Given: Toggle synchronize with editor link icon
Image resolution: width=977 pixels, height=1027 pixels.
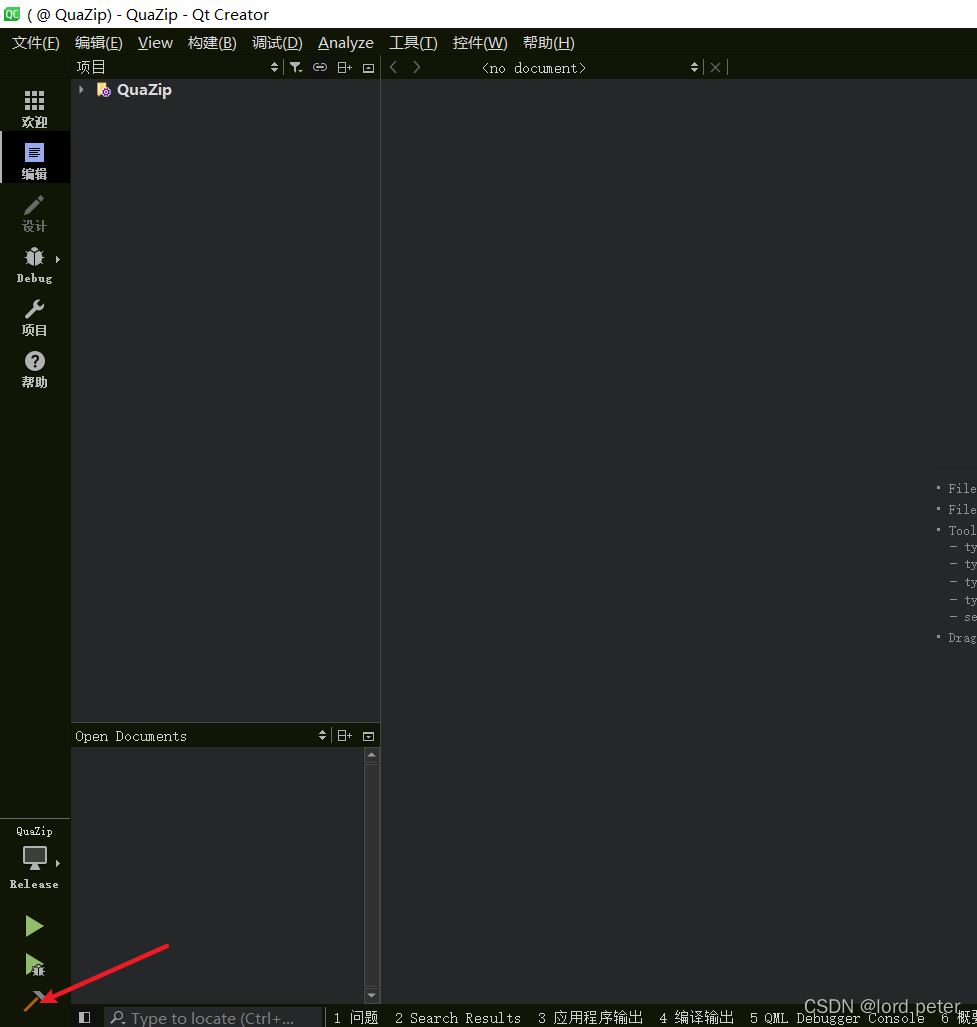Looking at the screenshot, I should pyautogui.click(x=320, y=67).
